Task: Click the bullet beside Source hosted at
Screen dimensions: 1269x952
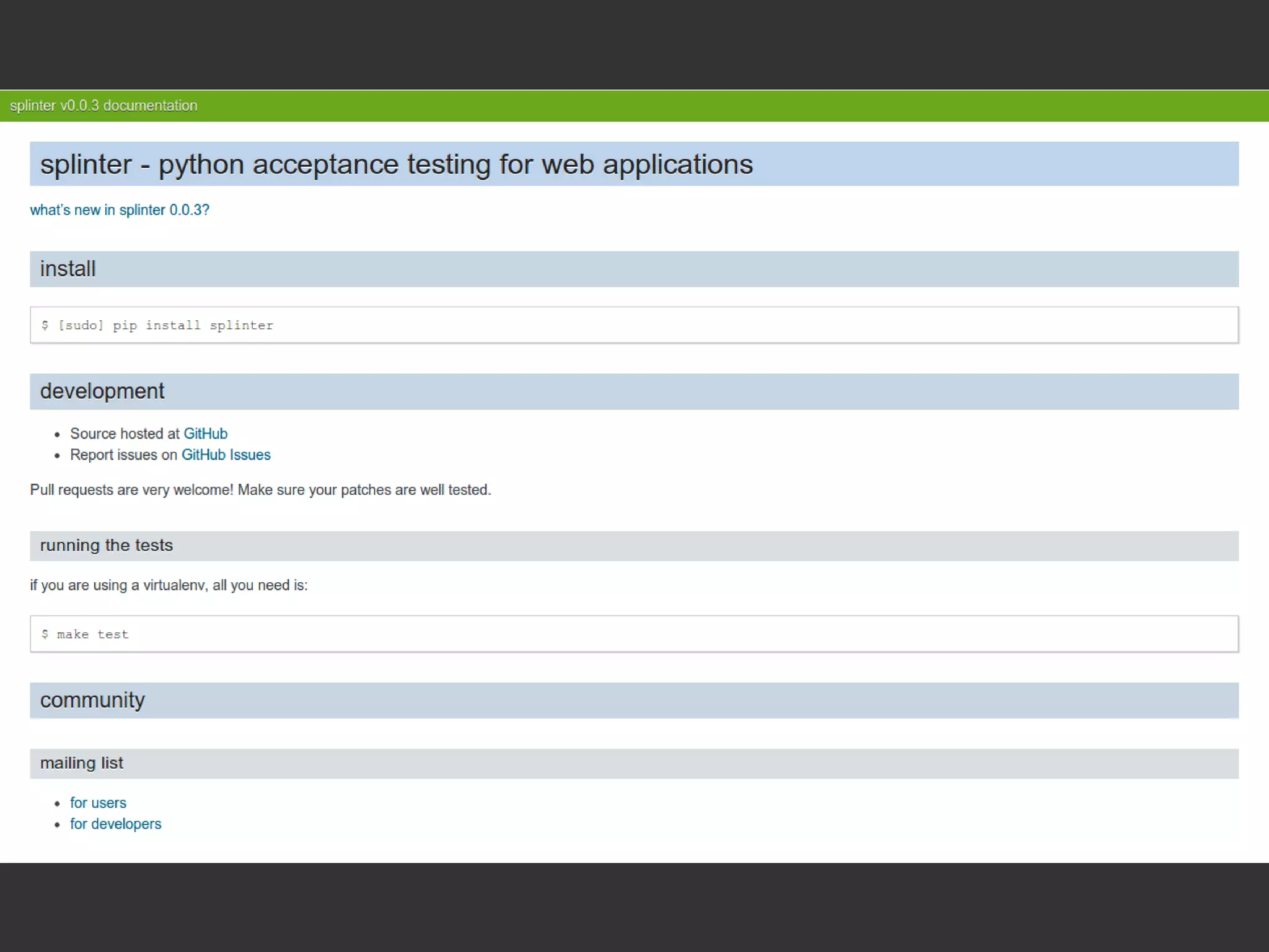Action: pos(57,435)
